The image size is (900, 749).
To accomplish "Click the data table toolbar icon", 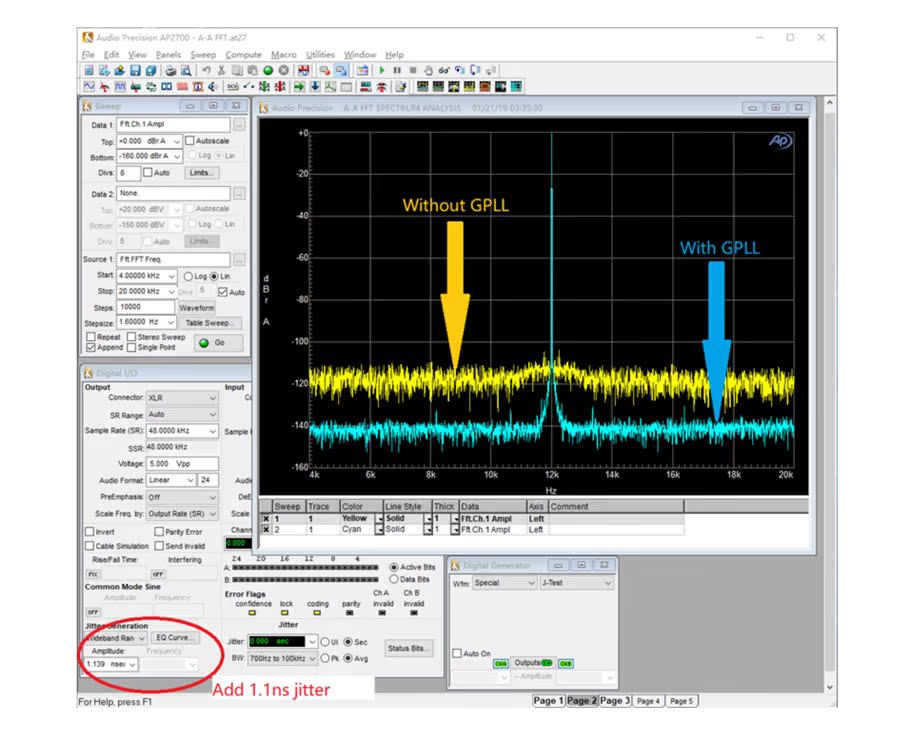I will [346, 87].
